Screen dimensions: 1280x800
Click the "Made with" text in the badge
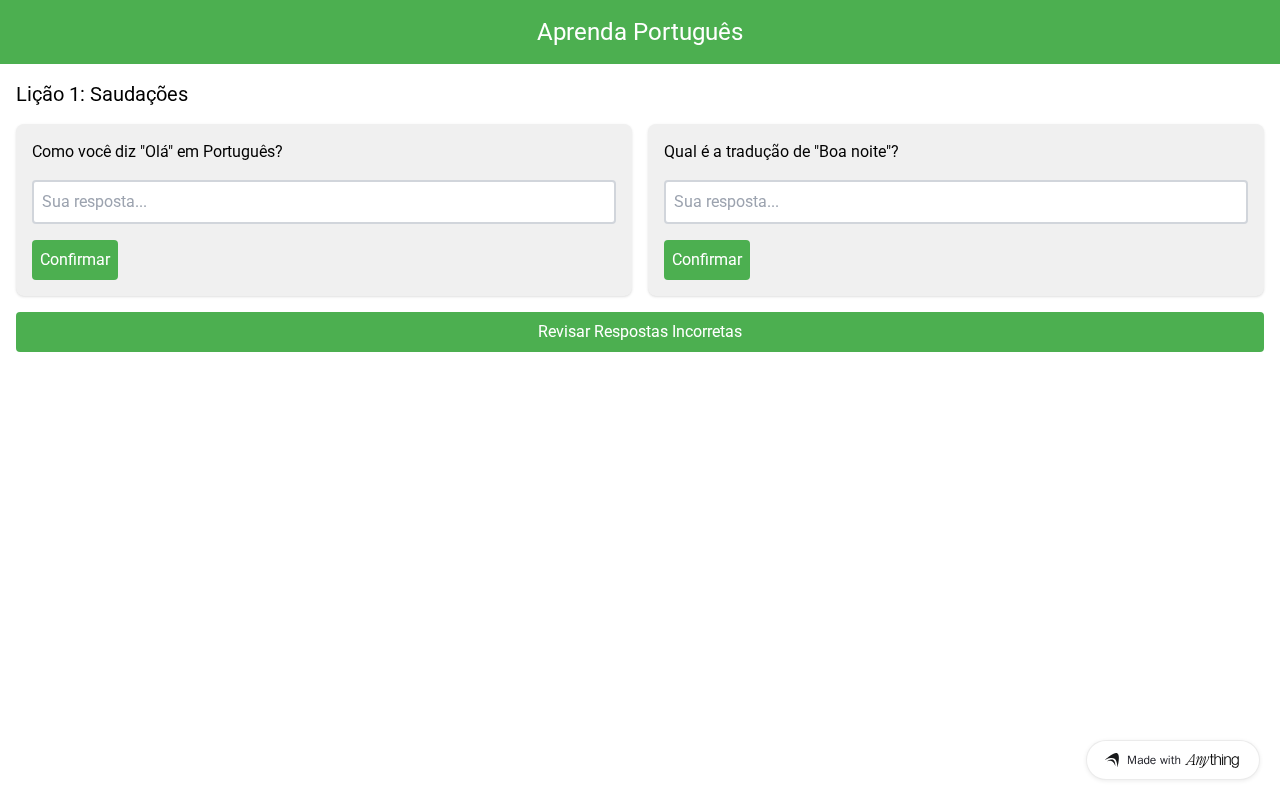(x=1153, y=760)
